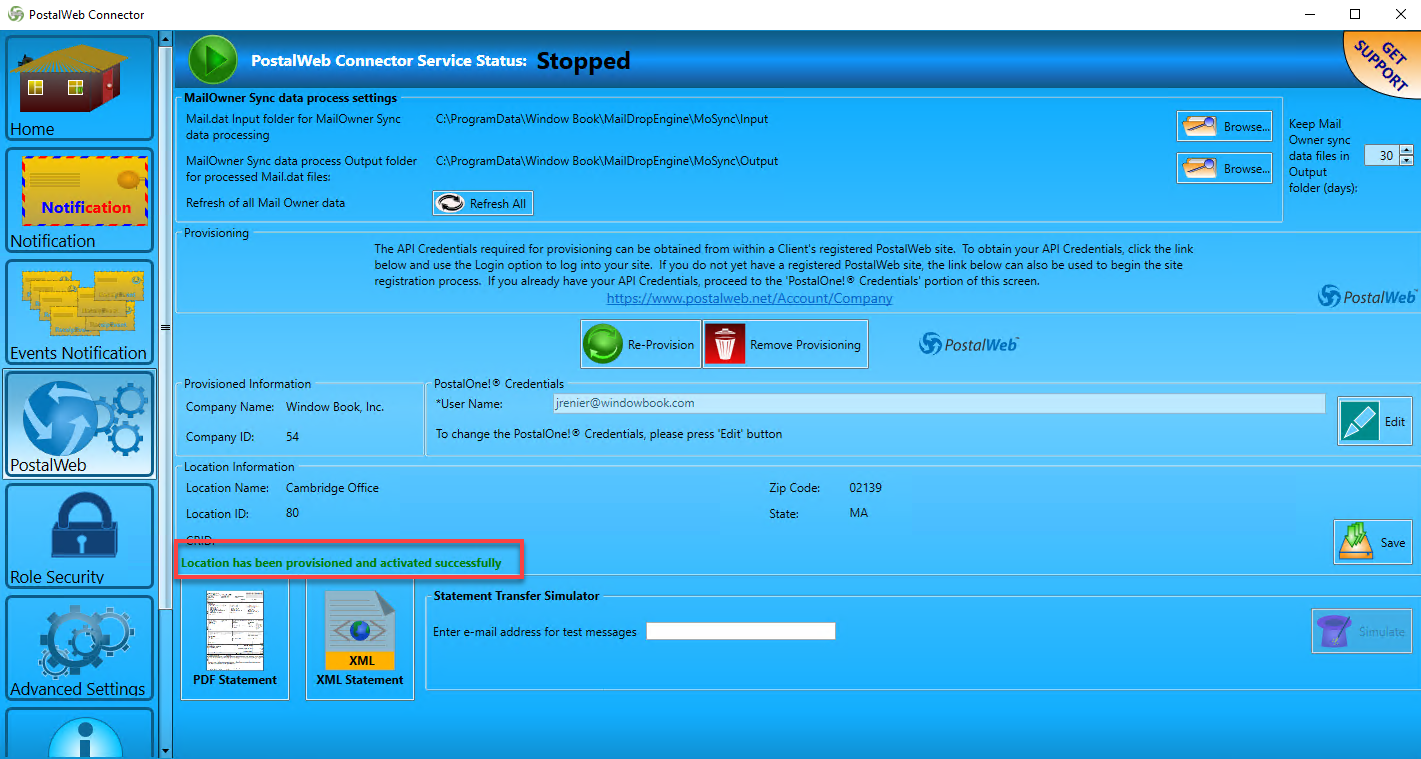Open the PDF Statement sample
Viewport: 1421px width, 759px height.
[235, 638]
